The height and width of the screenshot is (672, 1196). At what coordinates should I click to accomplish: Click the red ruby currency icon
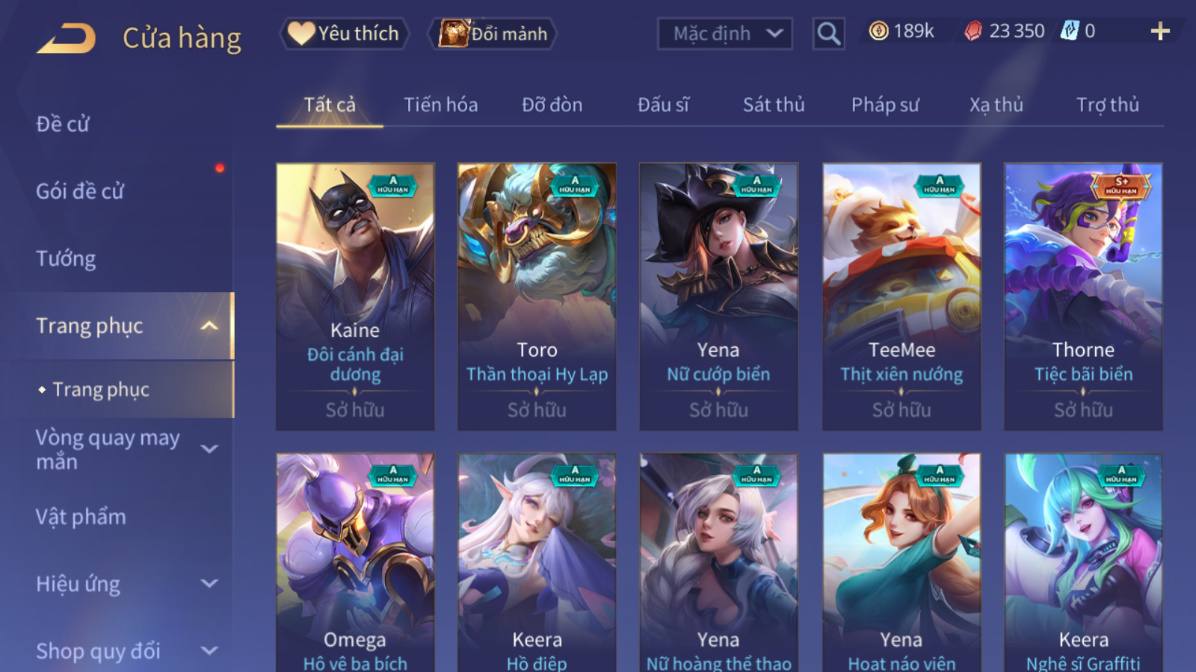(x=973, y=31)
